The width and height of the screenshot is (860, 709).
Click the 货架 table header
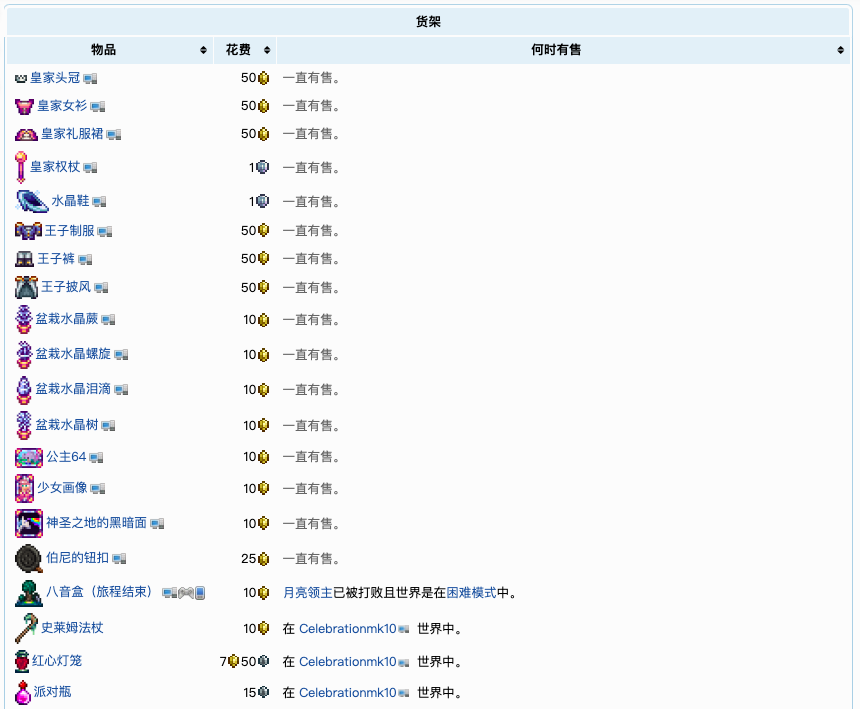click(430, 20)
